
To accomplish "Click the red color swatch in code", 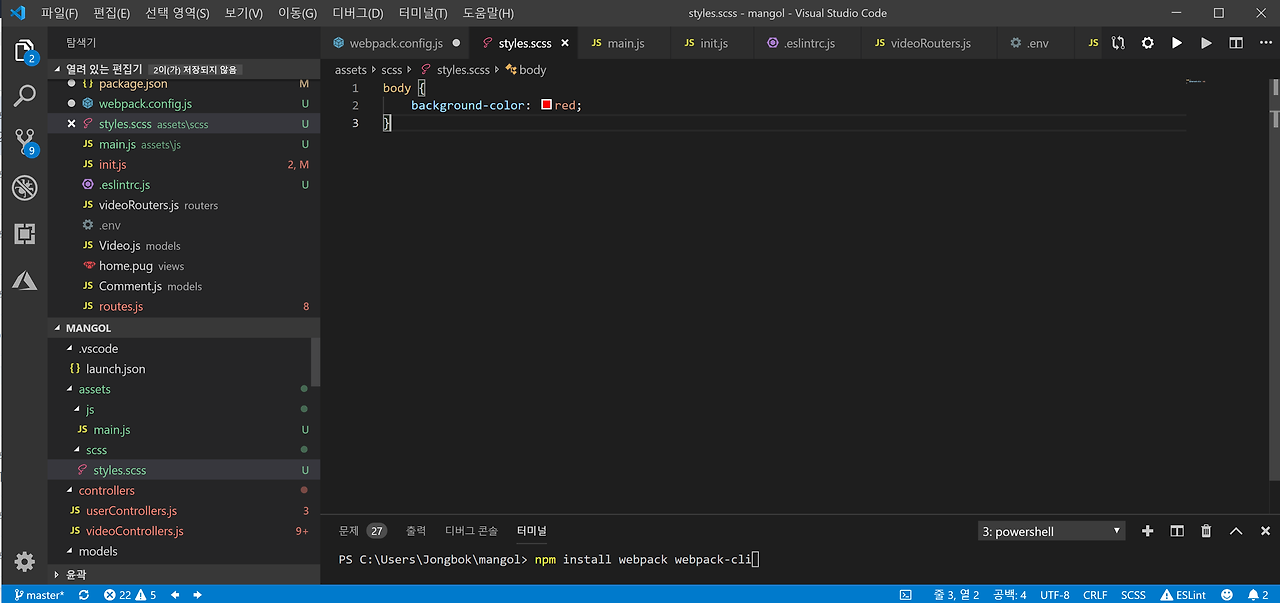I will click(547, 105).
